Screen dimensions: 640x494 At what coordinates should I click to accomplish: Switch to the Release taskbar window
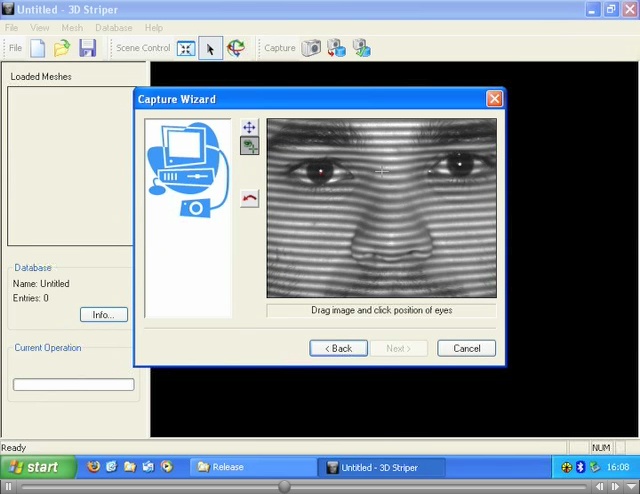253,467
